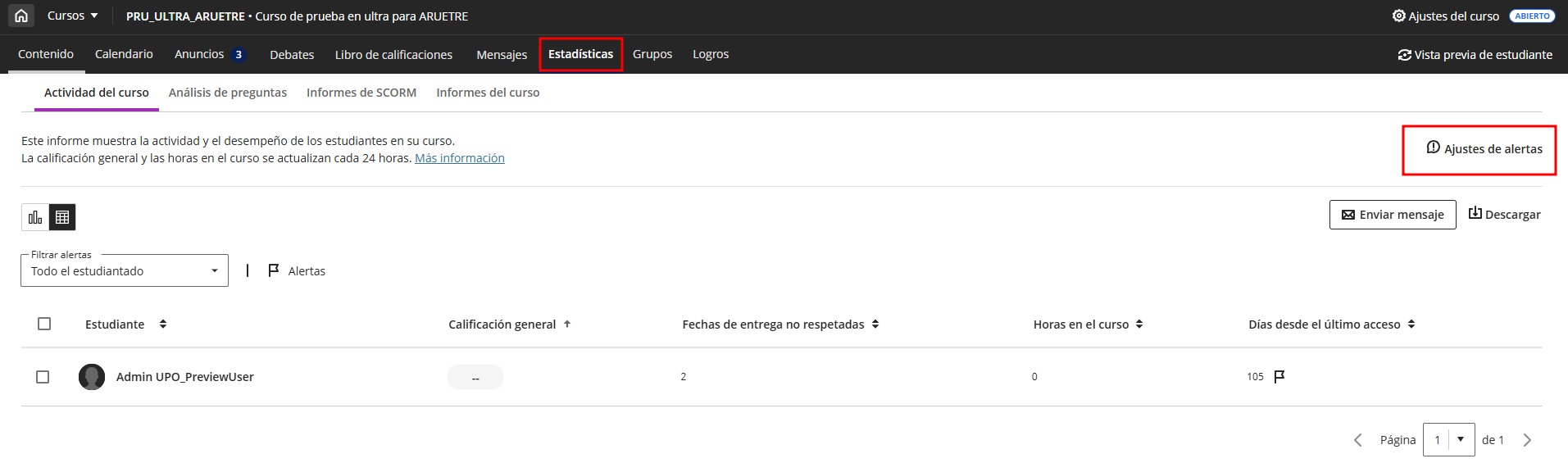The height and width of the screenshot is (463, 1568).
Task: Go to previous page arrow
Action: pos(1358,440)
